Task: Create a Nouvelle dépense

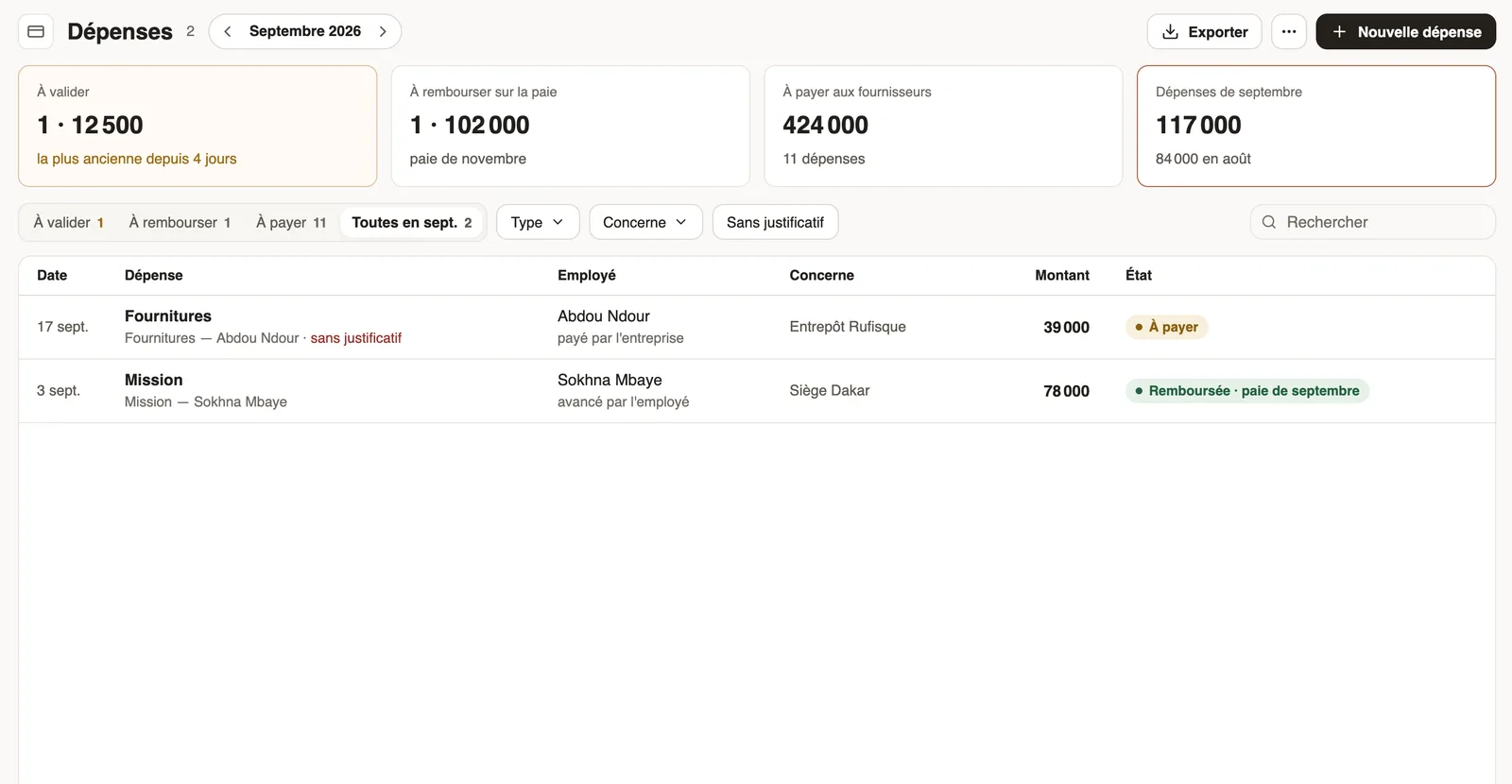Action: (1405, 31)
